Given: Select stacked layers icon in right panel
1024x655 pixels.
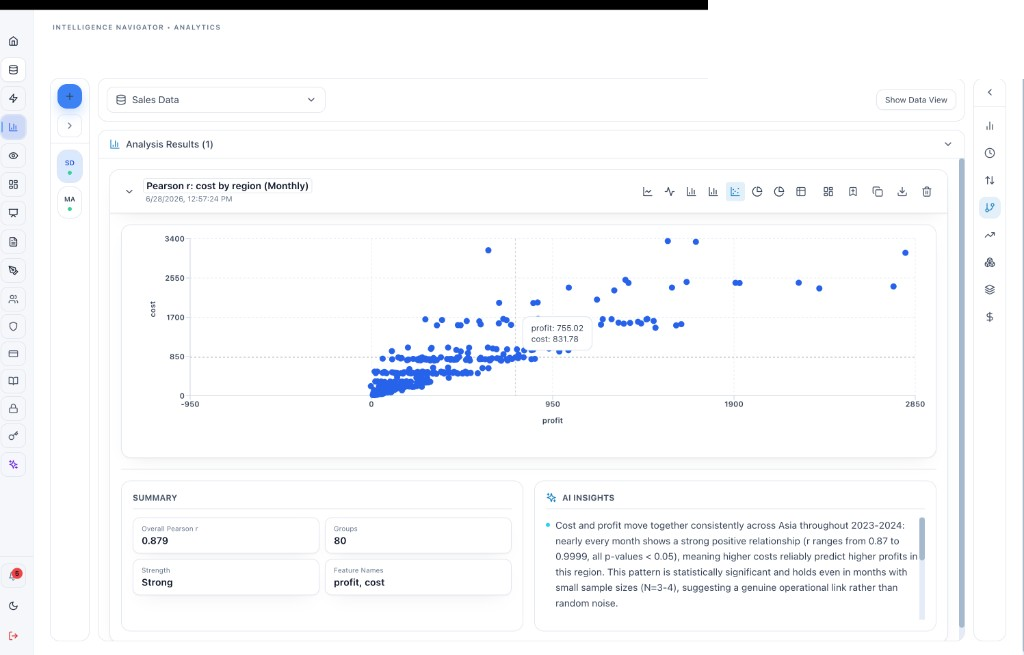Looking at the screenshot, I should pyautogui.click(x=989, y=290).
